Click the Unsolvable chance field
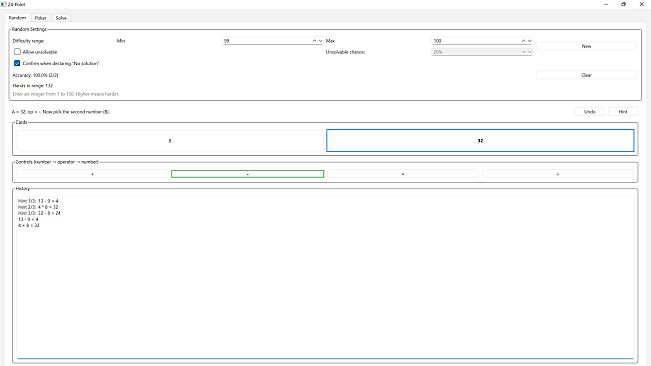 [x=477, y=52]
